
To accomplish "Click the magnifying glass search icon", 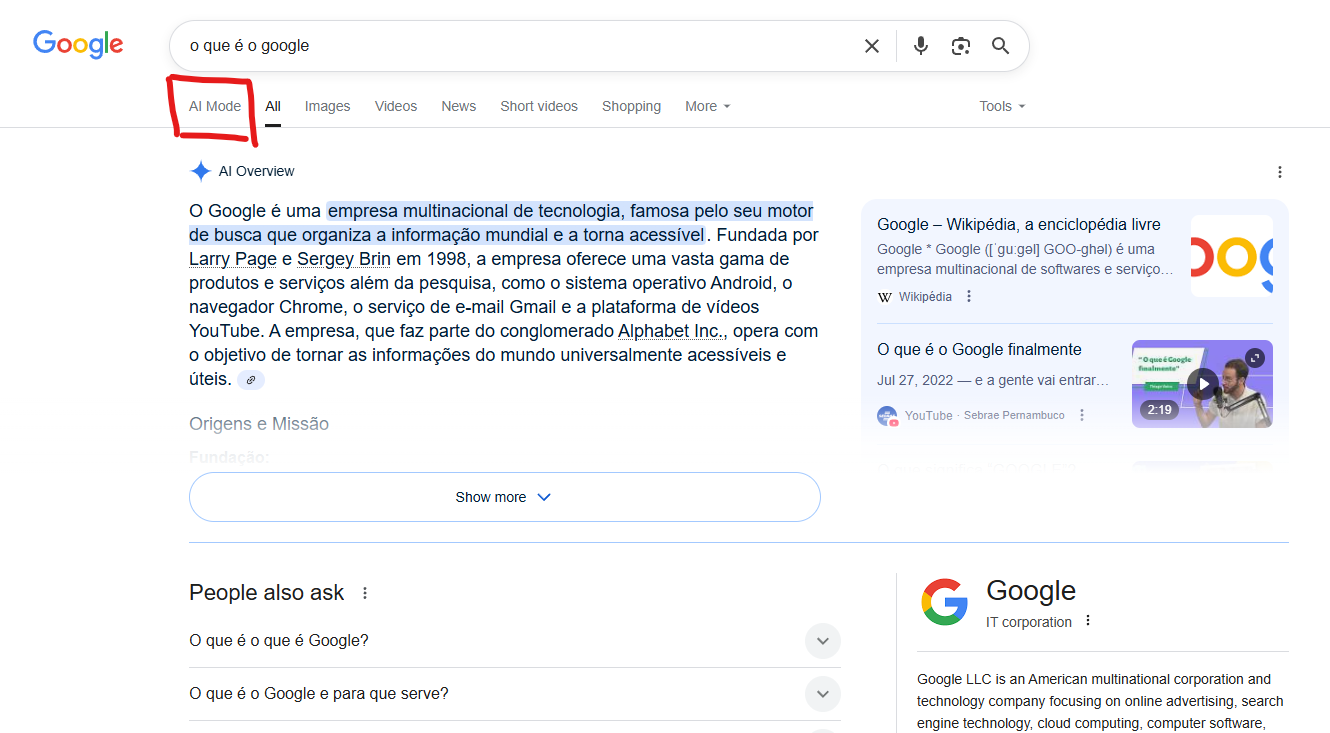I will 1000,45.
